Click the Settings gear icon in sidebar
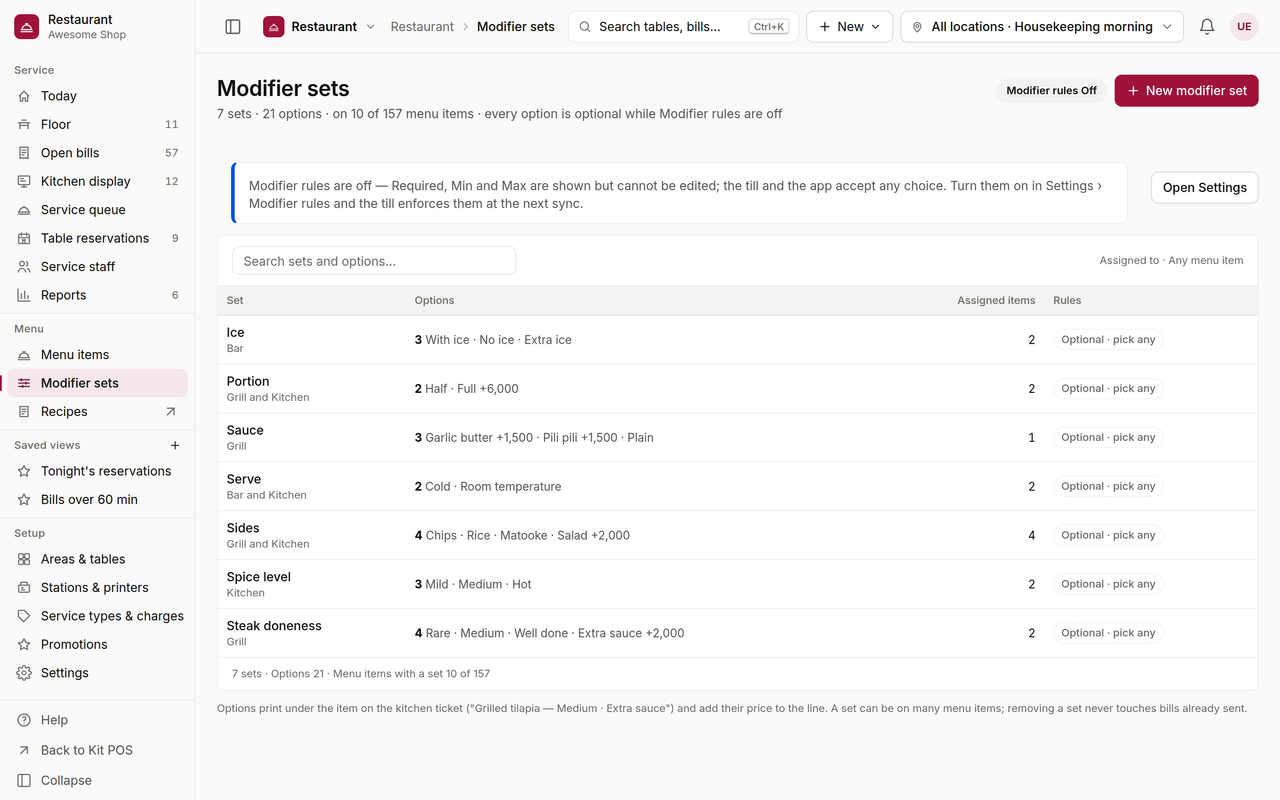The image size is (1280, 800). [x=24, y=673]
